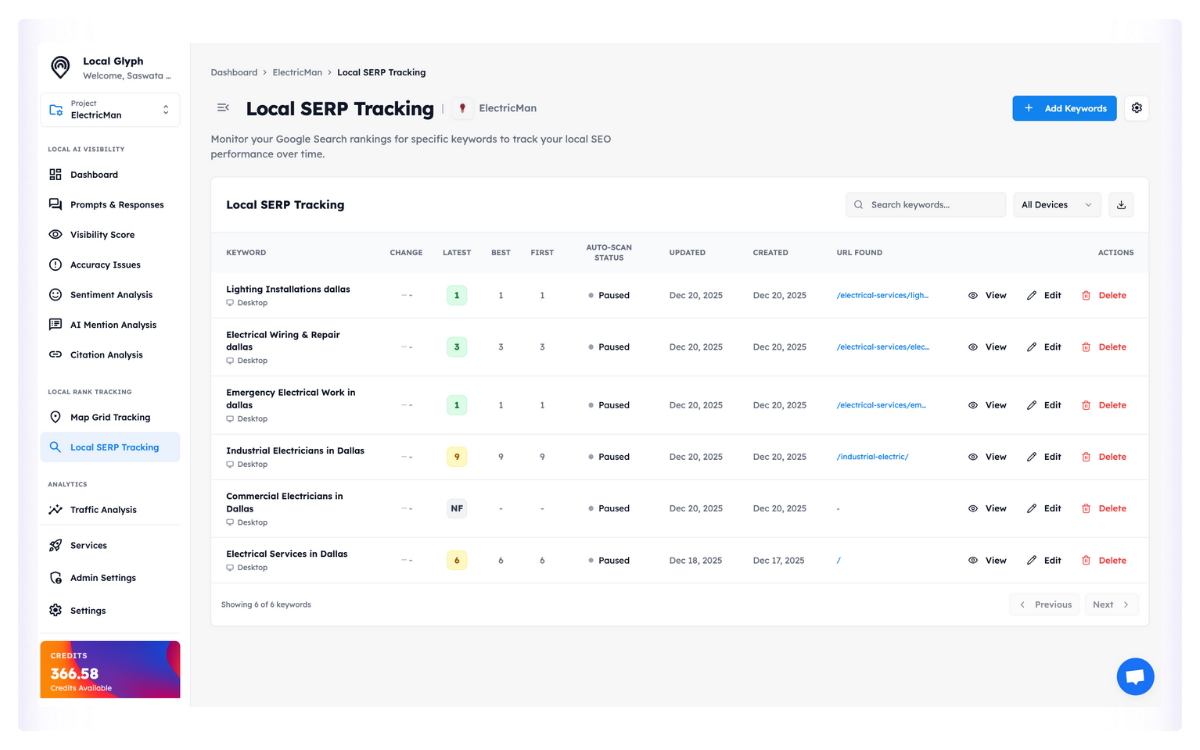Click the Credits Available gradient card

point(110,669)
